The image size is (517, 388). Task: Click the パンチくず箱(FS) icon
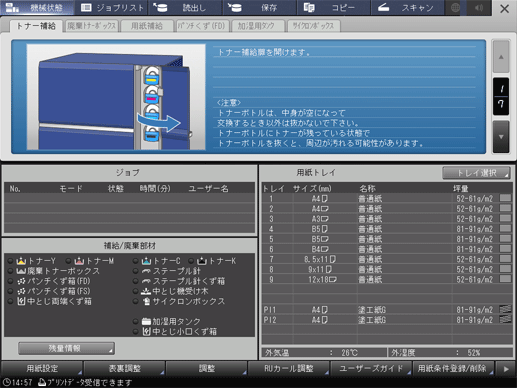[21, 291]
